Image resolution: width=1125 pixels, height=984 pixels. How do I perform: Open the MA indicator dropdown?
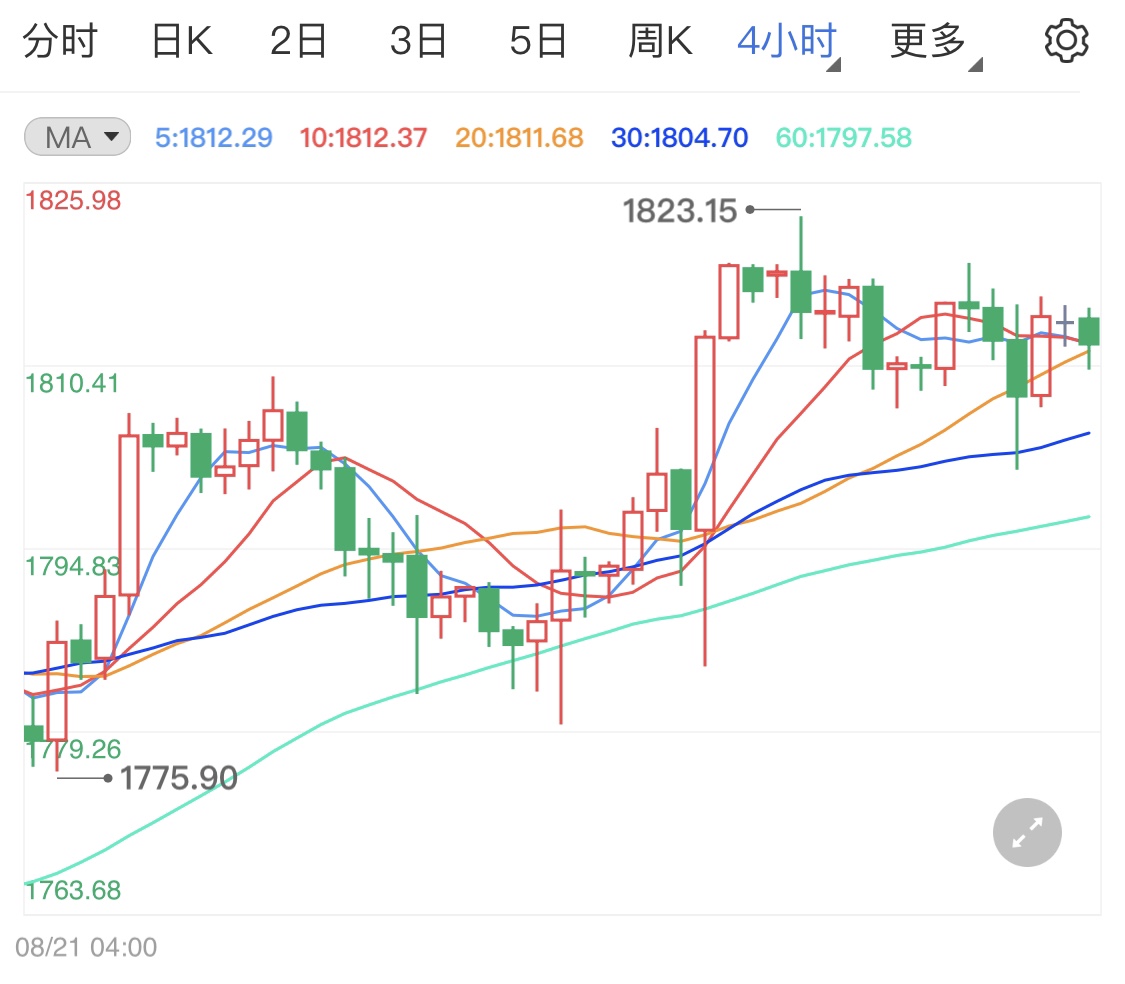click(77, 136)
